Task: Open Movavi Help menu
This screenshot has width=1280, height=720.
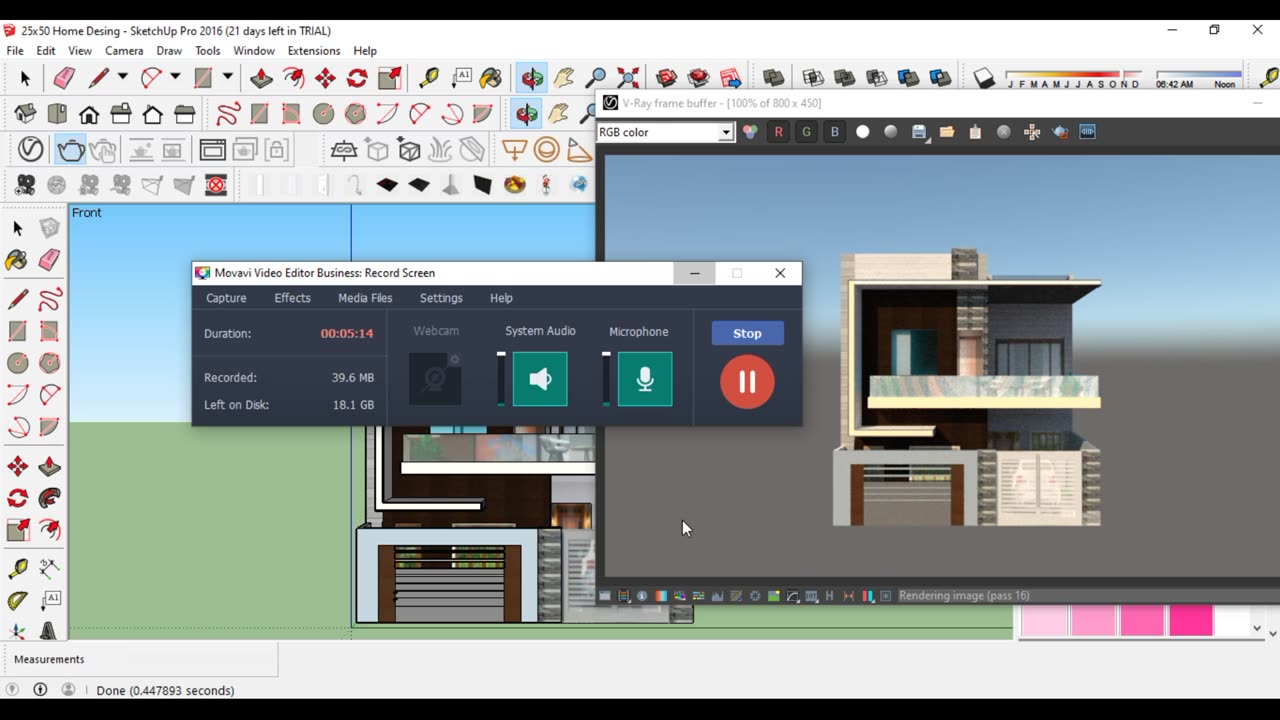Action: [501, 298]
